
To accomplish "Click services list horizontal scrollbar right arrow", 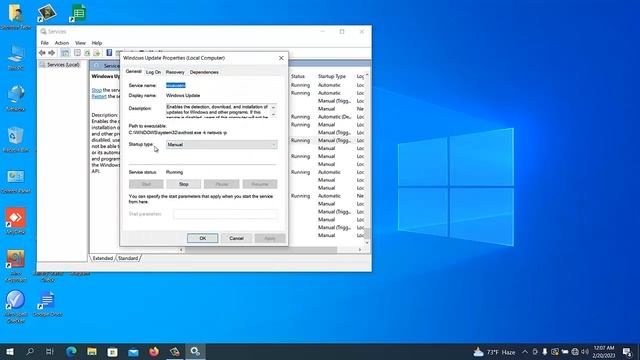I will click(360, 250).
